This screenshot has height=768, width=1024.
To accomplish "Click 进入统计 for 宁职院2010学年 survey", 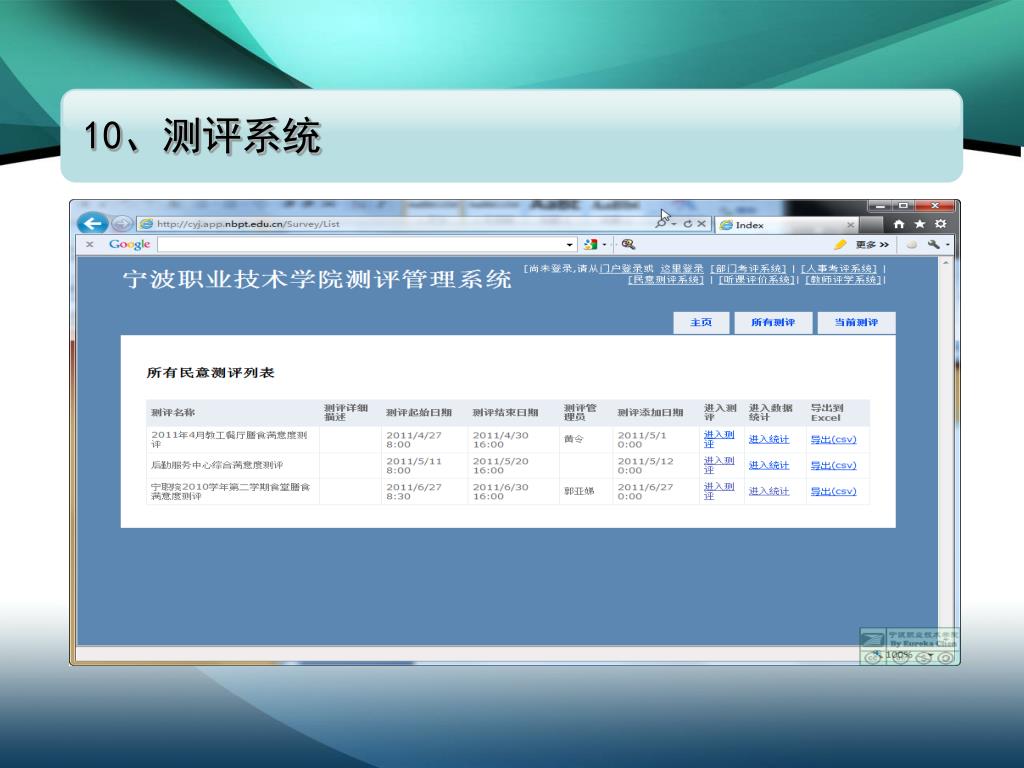I will 769,491.
